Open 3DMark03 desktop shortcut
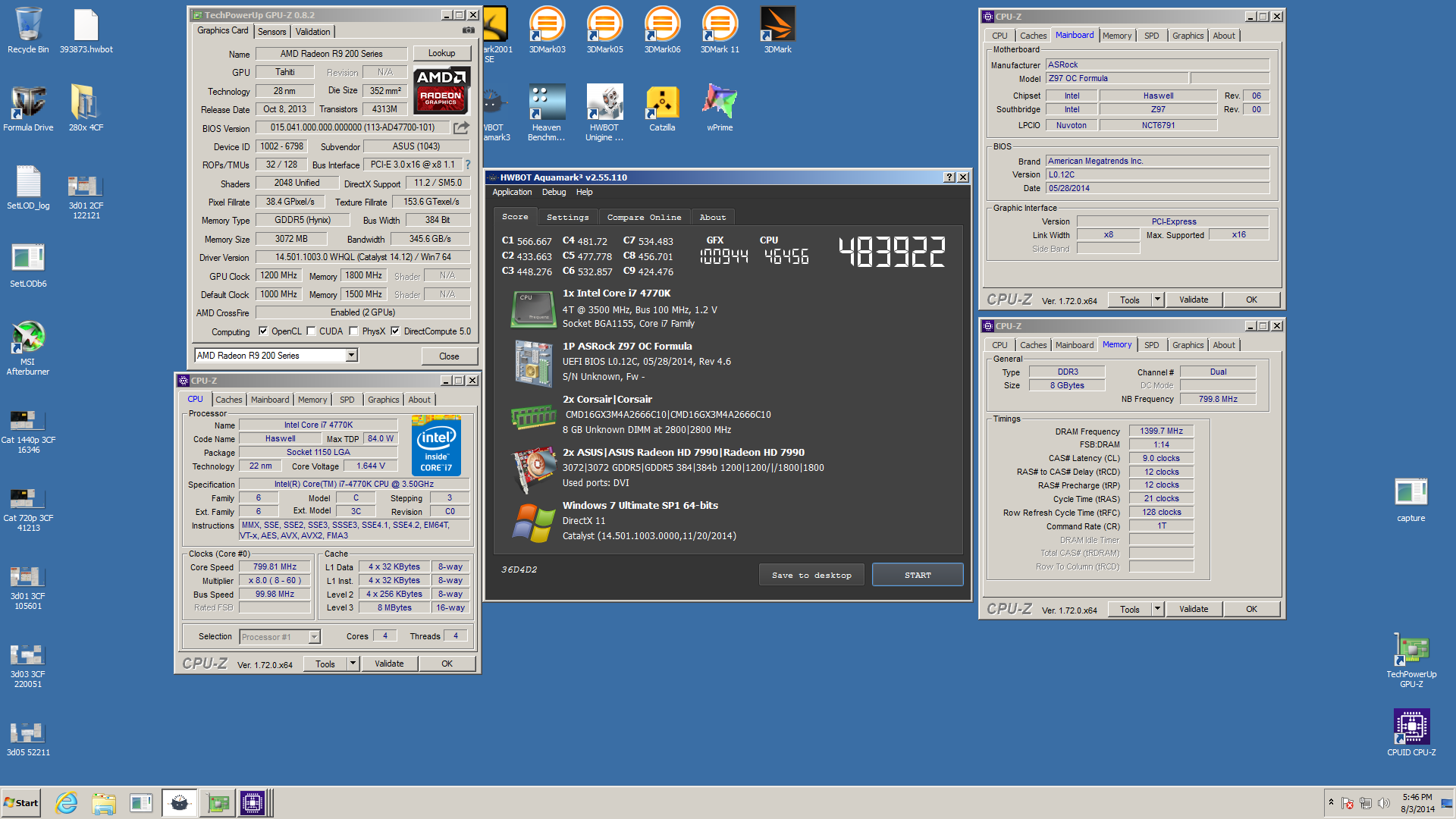 coord(547,30)
